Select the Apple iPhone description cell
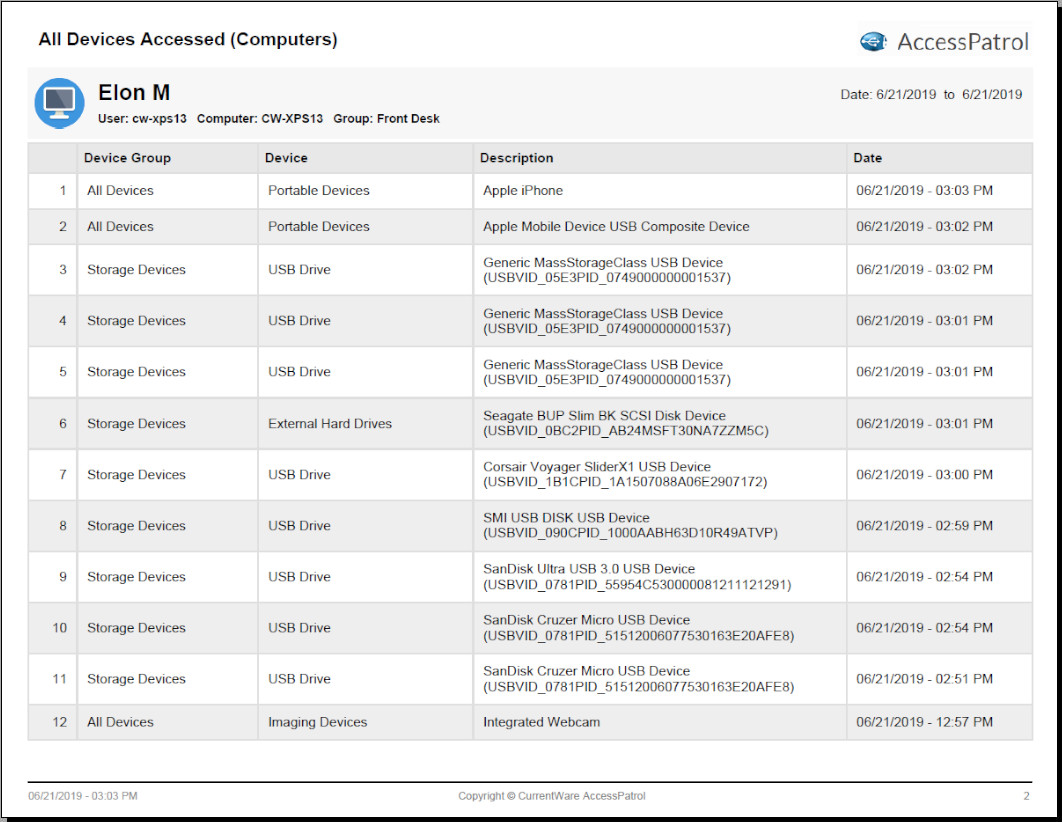This screenshot has height=822, width=1062. click(523, 191)
